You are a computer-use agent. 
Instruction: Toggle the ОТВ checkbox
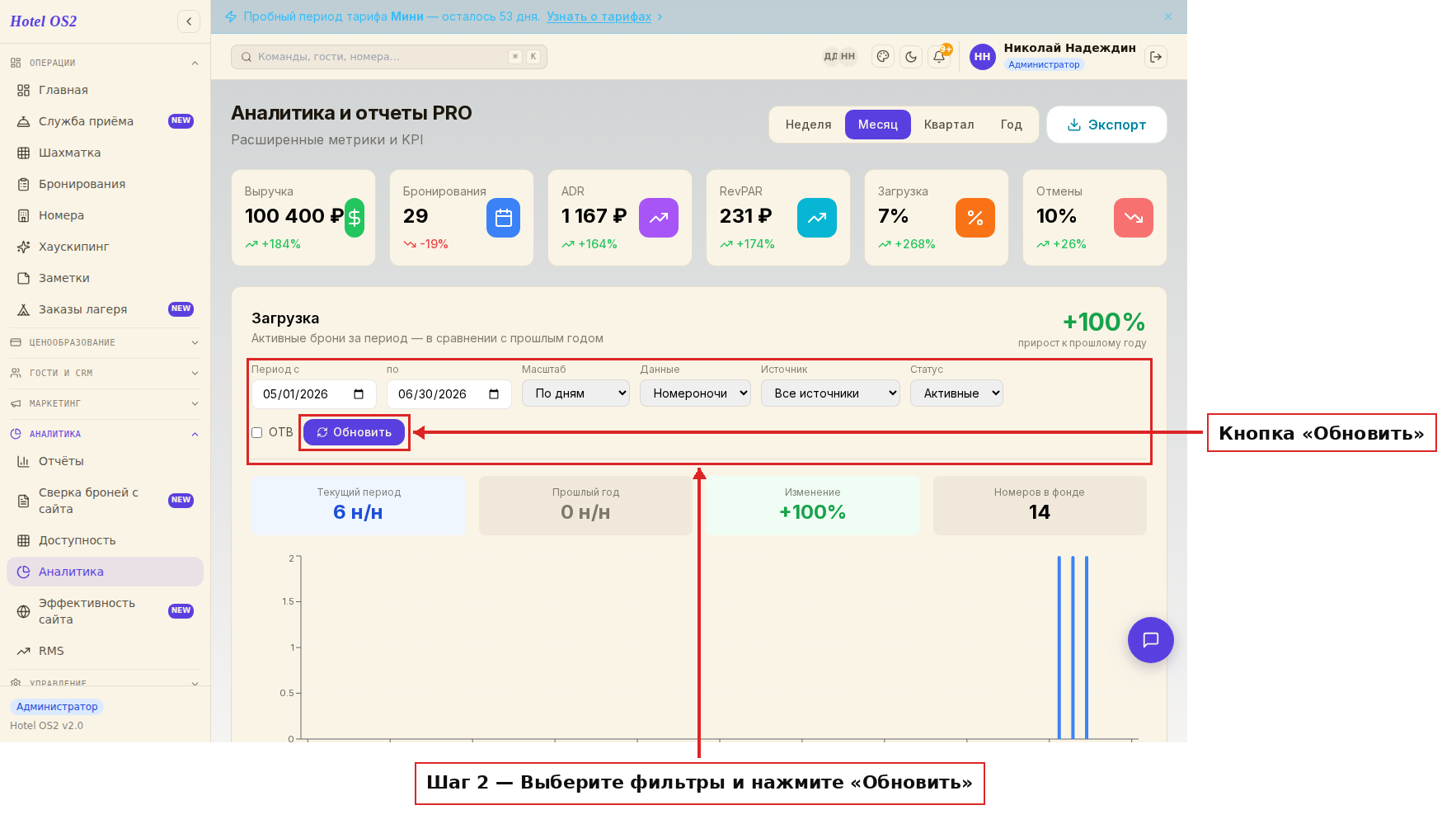point(257,432)
